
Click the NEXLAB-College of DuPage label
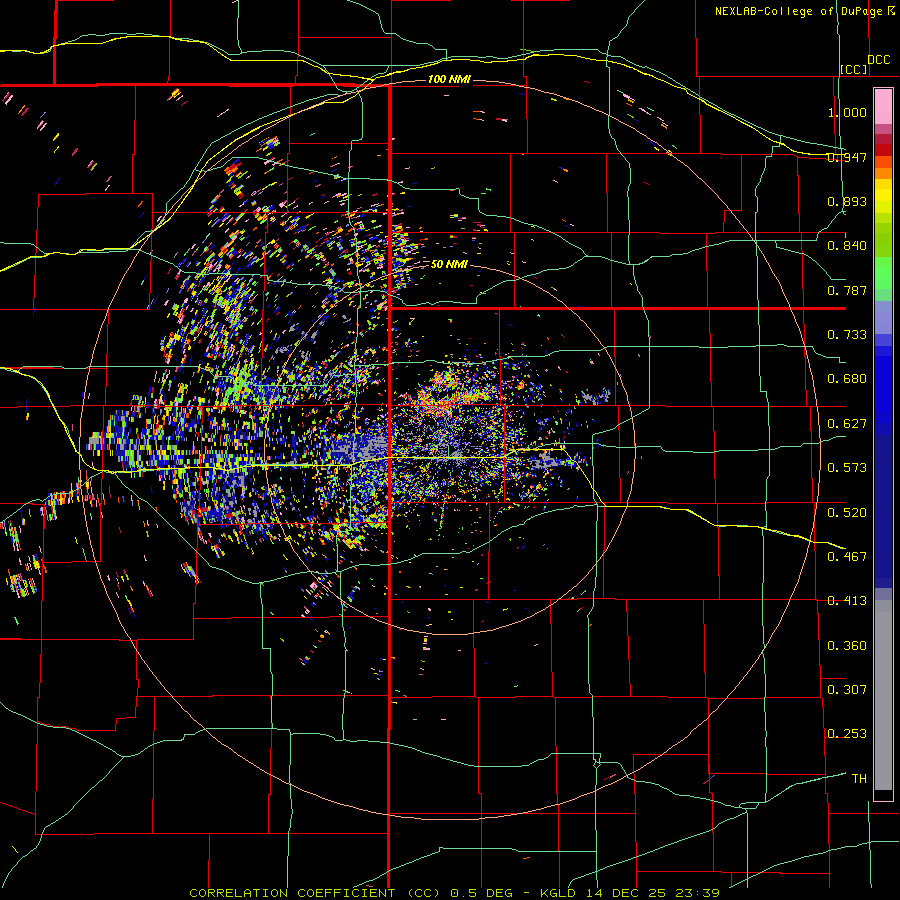pos(799,11)
